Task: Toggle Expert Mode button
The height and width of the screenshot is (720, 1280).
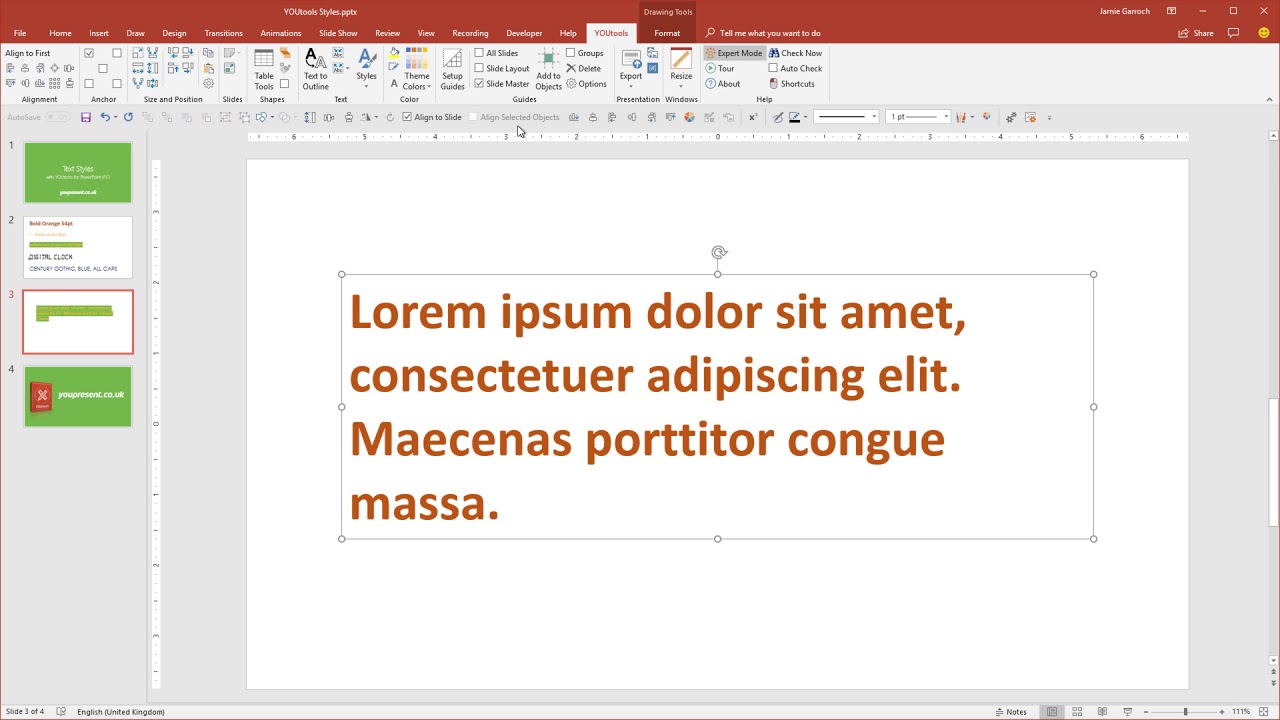Action: point(733,53)
